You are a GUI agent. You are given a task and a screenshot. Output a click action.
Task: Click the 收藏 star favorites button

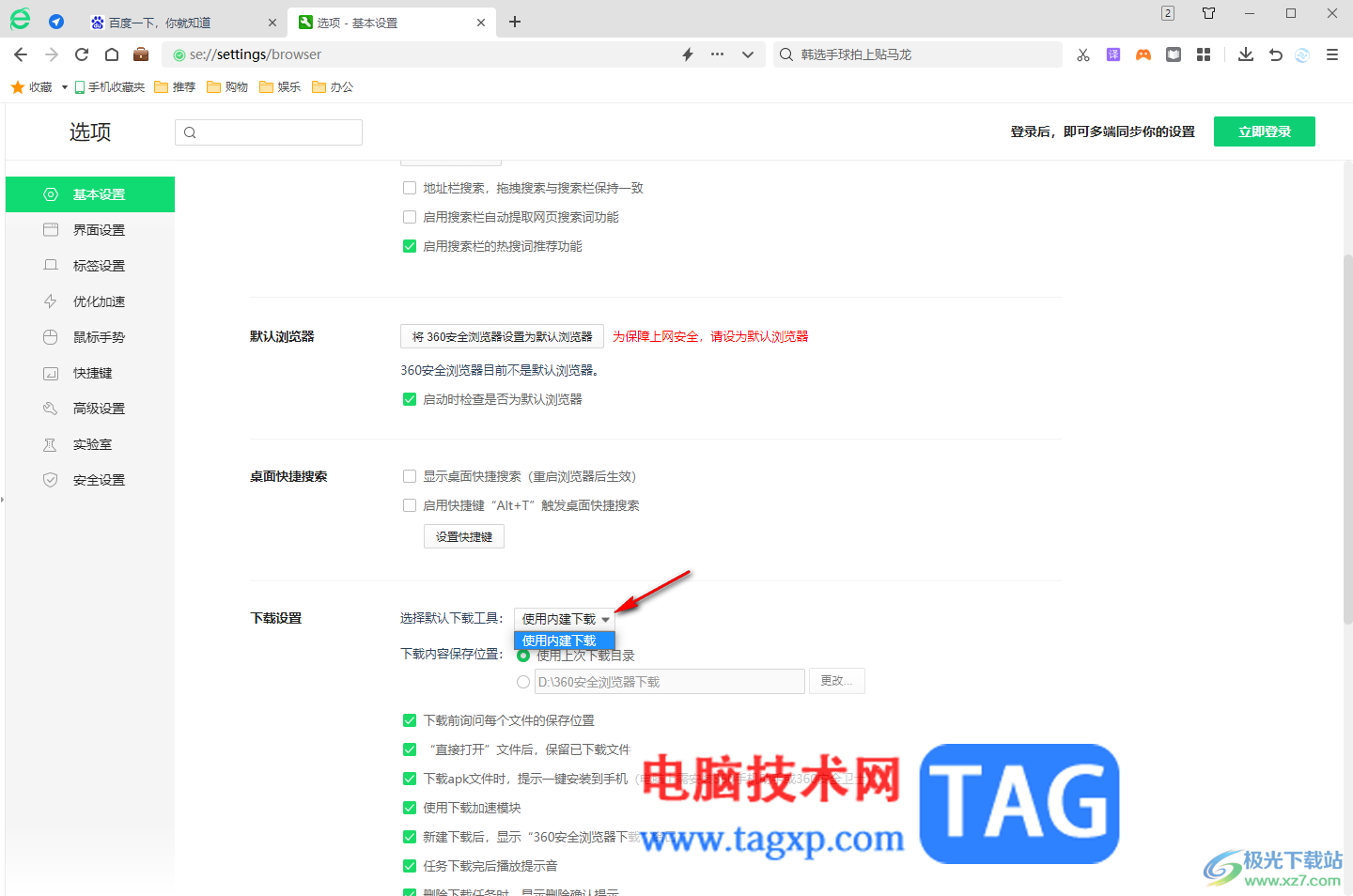tap(32, 87)
